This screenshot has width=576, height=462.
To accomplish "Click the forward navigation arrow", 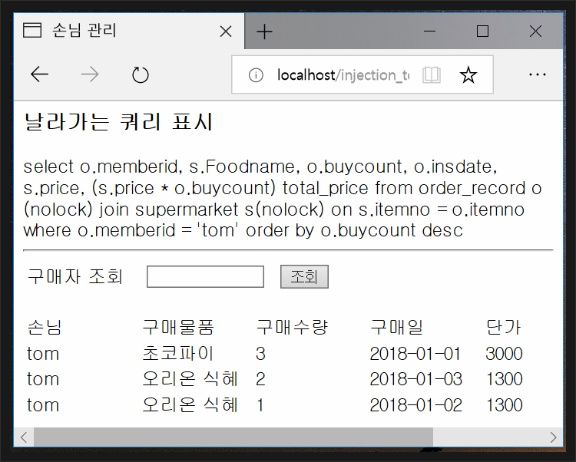I will 90,75.
